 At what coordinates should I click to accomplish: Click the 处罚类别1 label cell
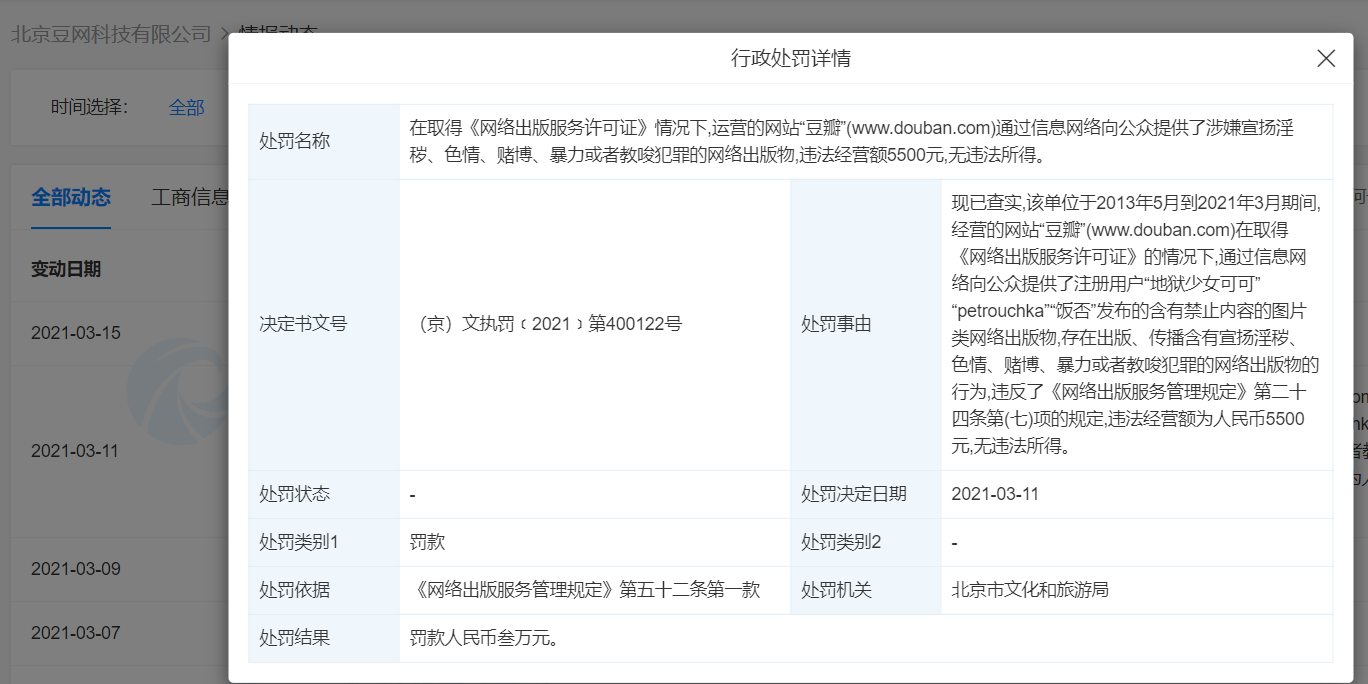point(324,542)
